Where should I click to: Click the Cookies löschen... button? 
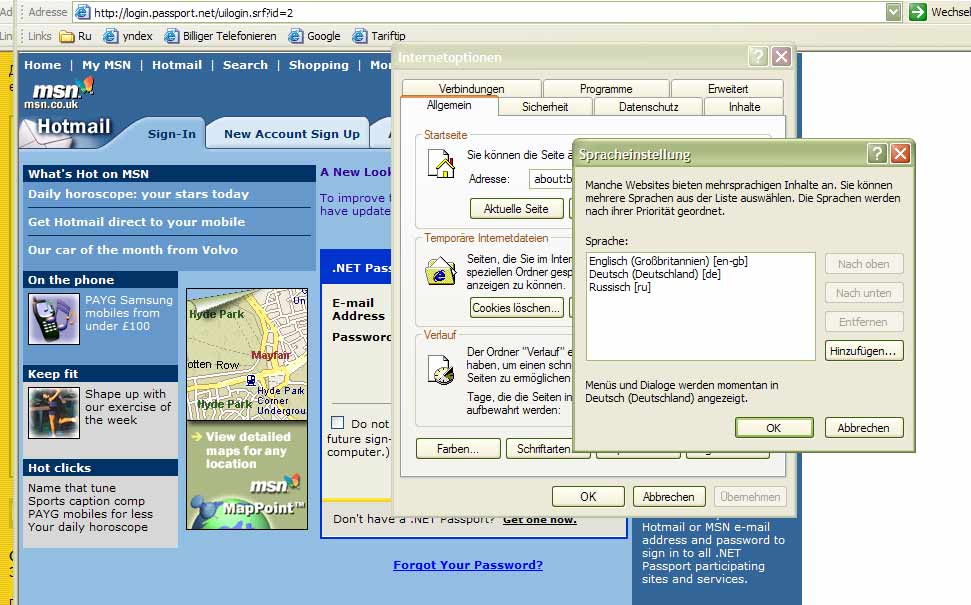pos(516,307)
